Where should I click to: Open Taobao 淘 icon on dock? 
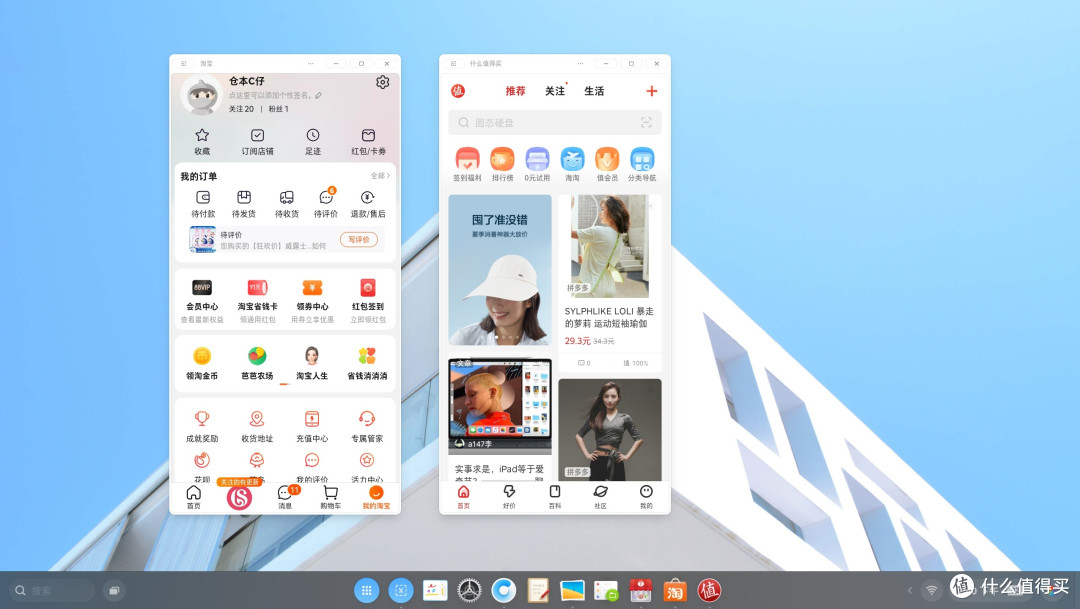(x=675, y=590)
